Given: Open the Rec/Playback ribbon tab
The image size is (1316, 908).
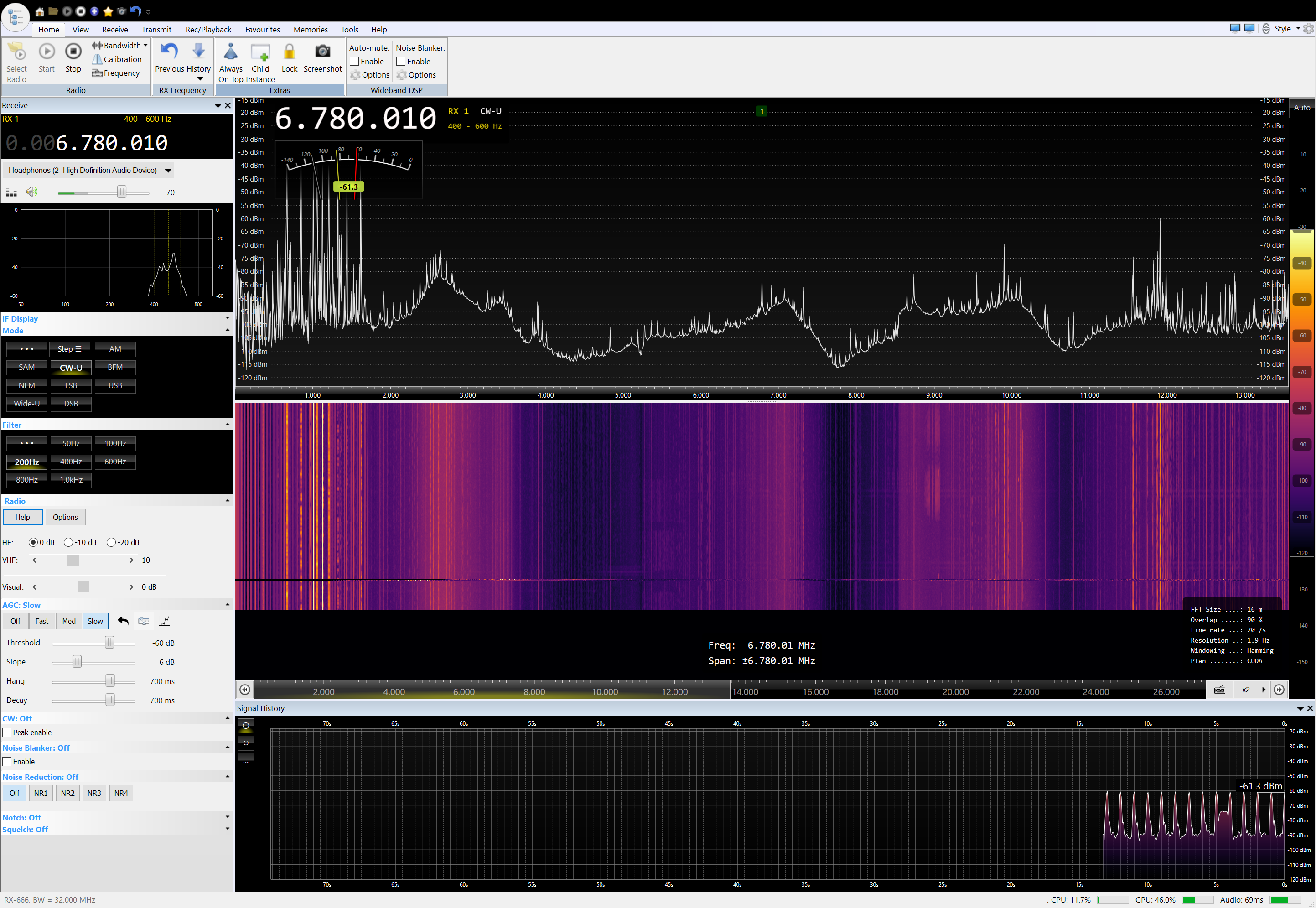Looking at the screenshot, I should (208, 30).
